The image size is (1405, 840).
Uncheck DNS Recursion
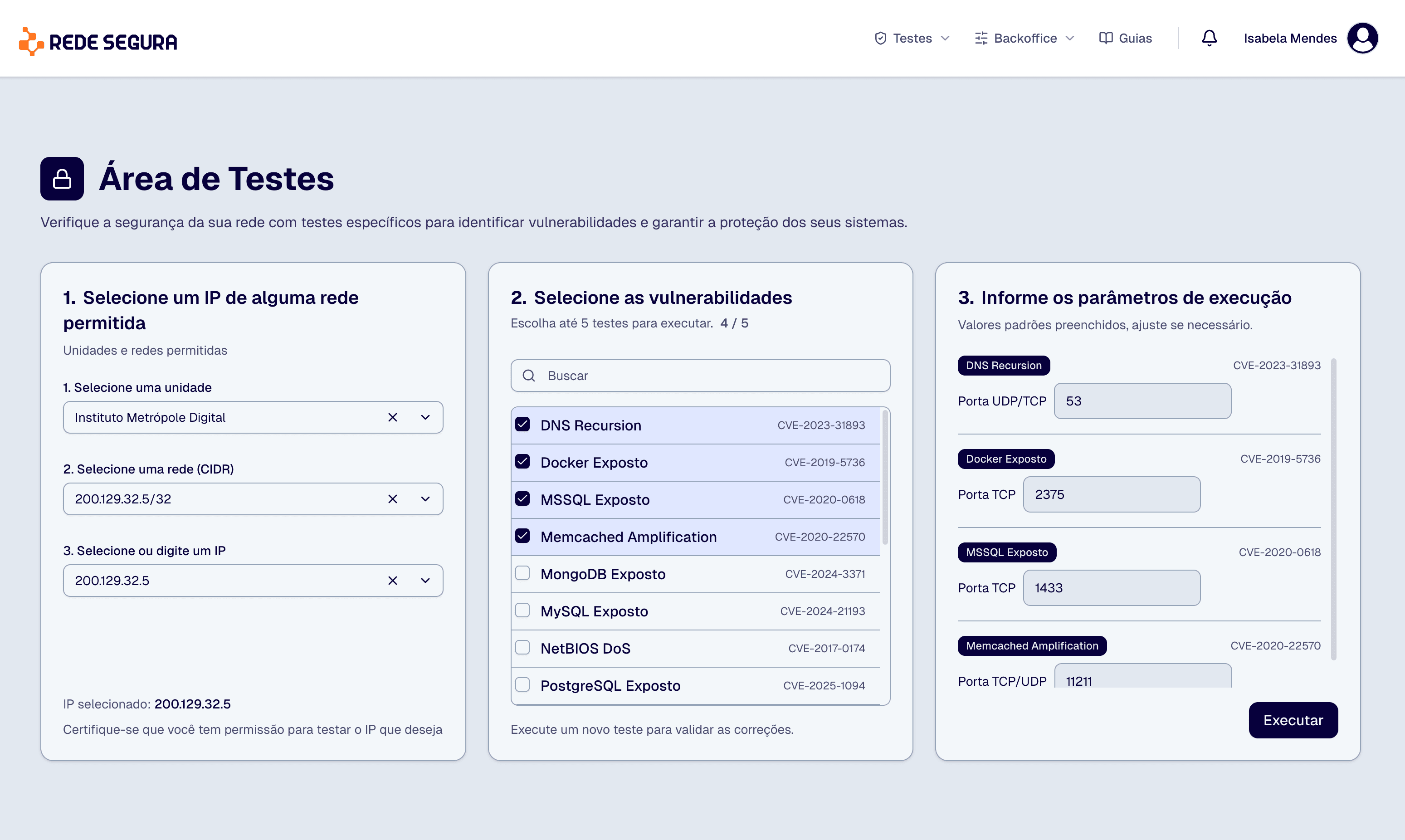523,425
